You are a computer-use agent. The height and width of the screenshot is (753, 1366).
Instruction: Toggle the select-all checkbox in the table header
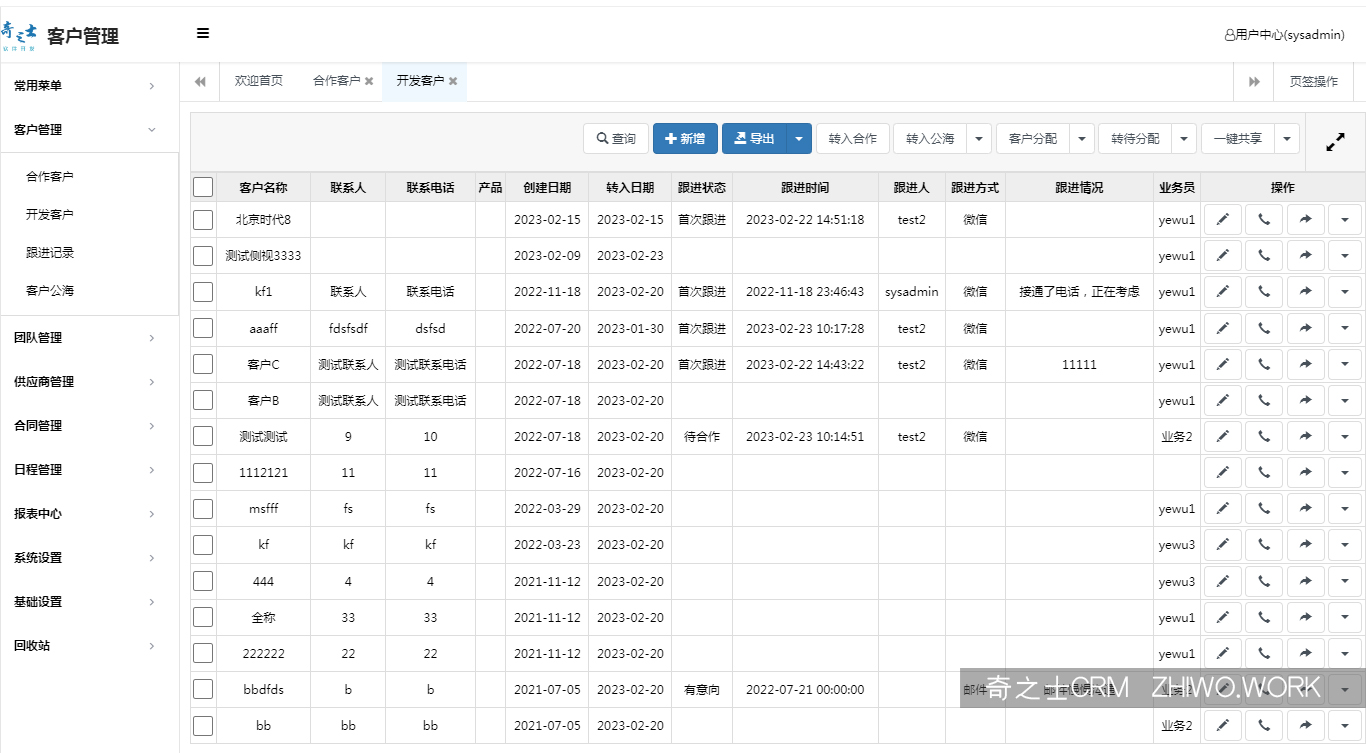coord(203,186)
